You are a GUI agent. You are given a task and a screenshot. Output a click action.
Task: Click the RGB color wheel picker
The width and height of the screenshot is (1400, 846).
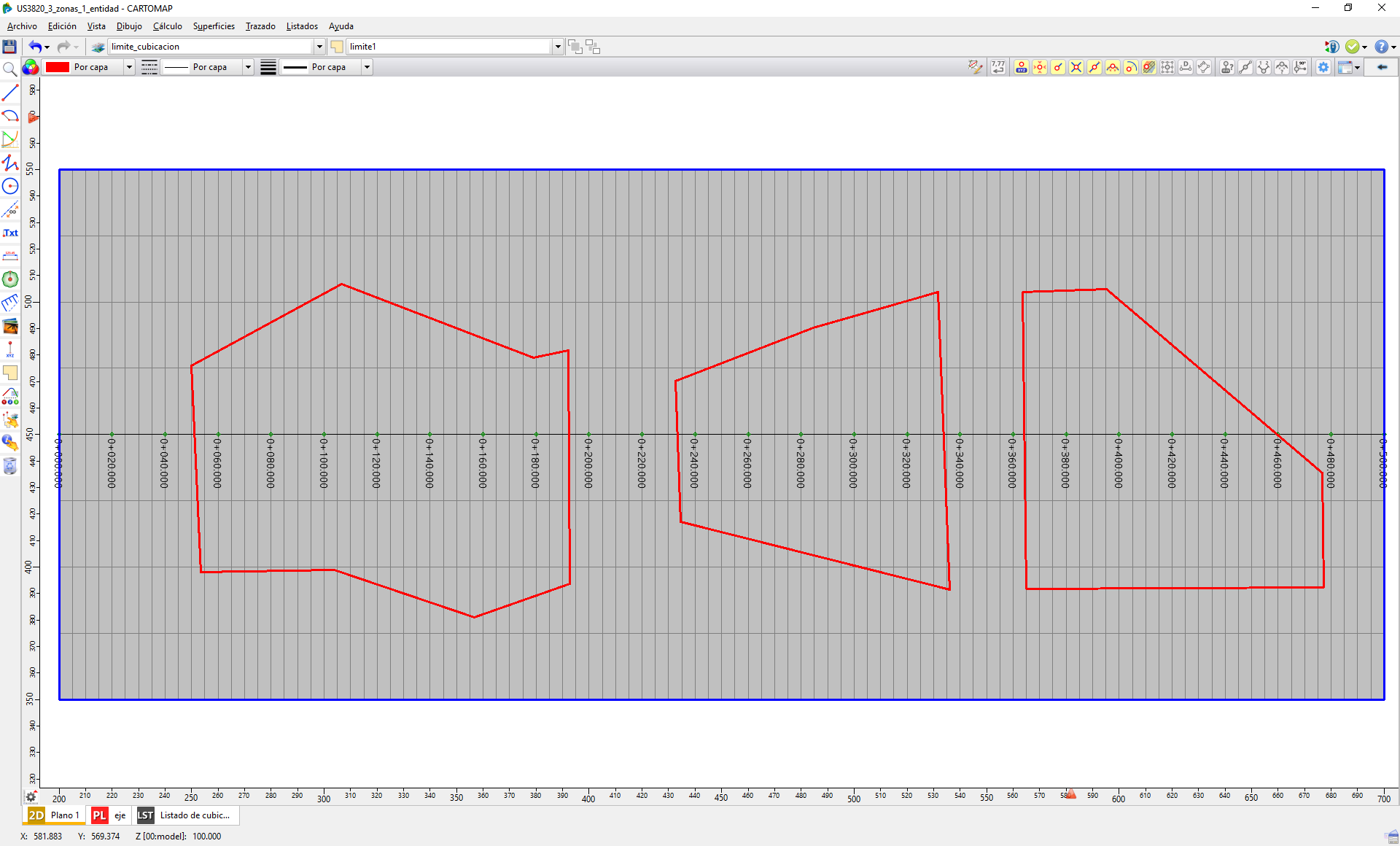click(31, 67)
